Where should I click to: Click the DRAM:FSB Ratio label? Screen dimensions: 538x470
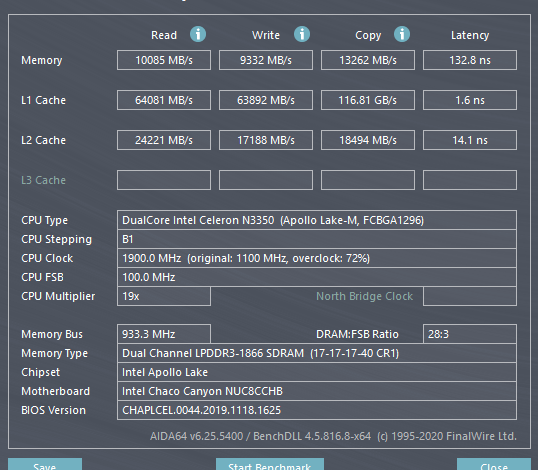coord(357,334)
